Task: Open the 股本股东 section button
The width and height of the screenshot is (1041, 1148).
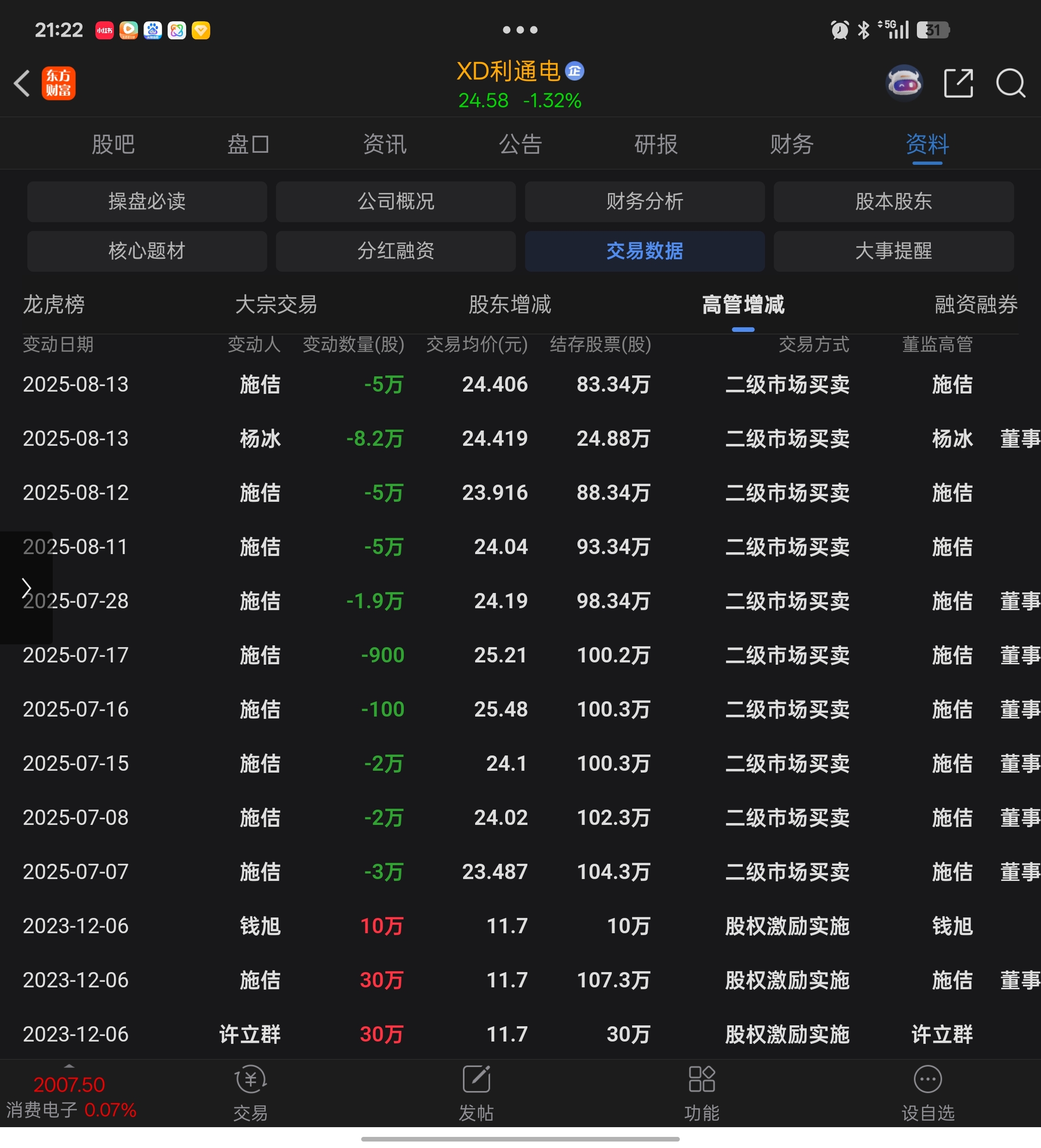Action: pyautogui.click(x=893, y=201)
